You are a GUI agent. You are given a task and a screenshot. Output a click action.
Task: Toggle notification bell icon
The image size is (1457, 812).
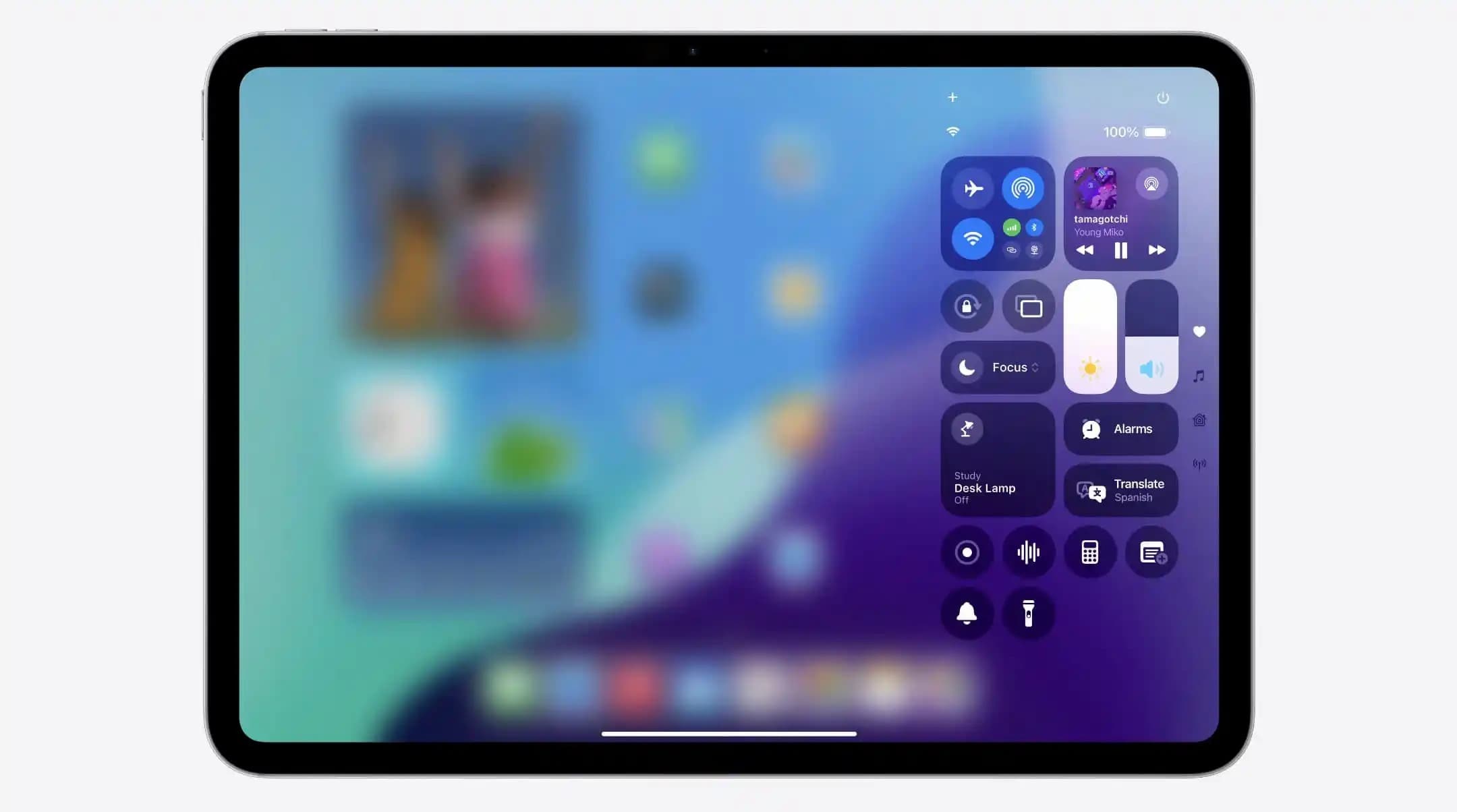pos(966,613)
